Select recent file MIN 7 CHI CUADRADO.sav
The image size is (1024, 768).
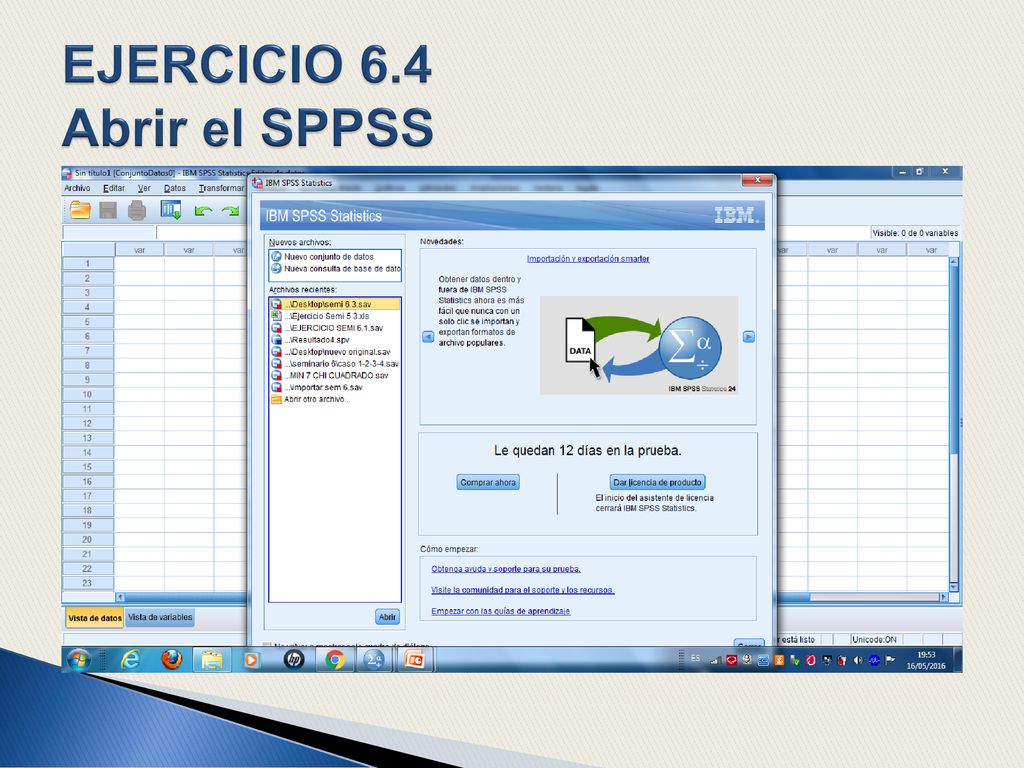[335, 376]
